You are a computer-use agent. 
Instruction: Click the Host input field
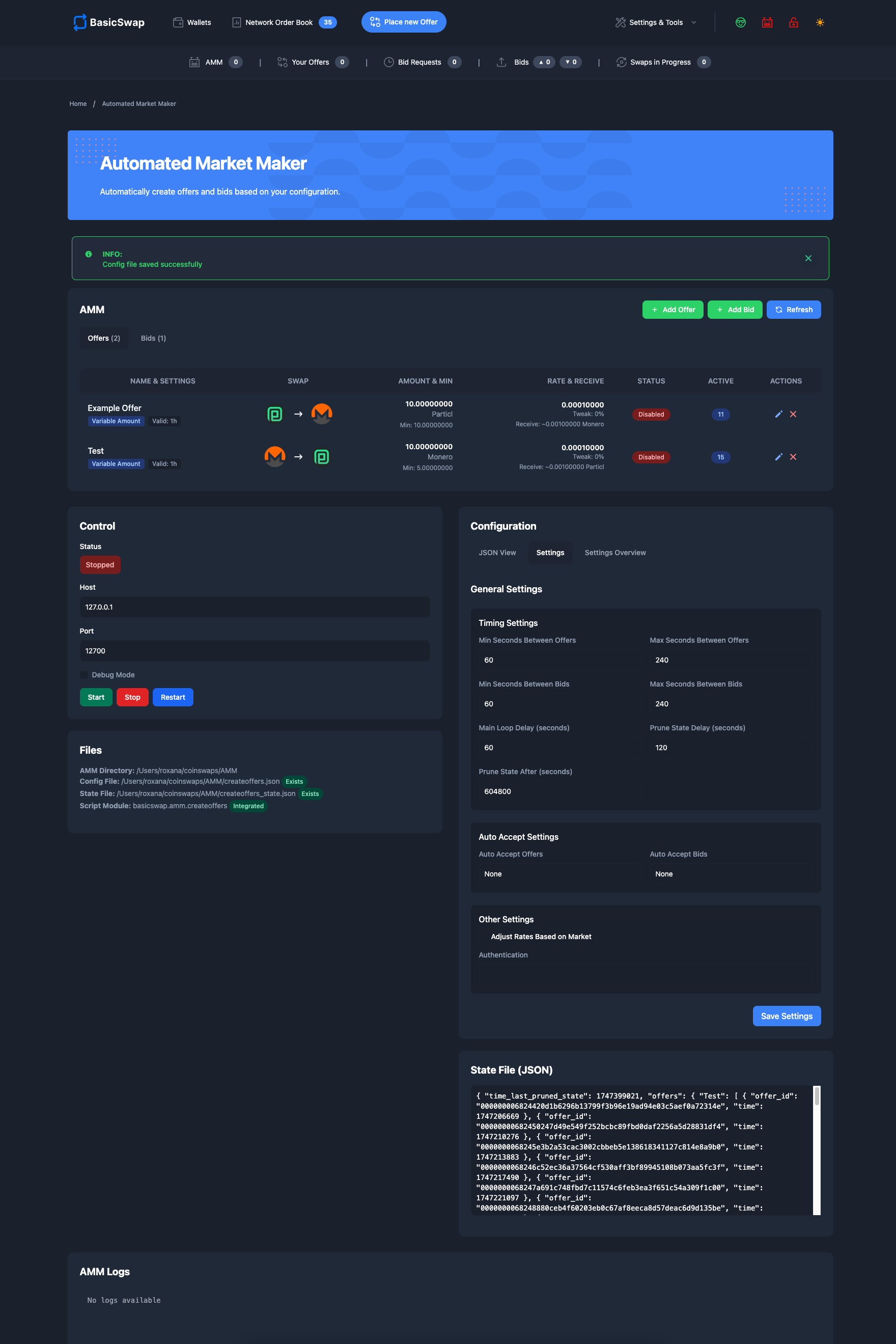pos(255,607)
